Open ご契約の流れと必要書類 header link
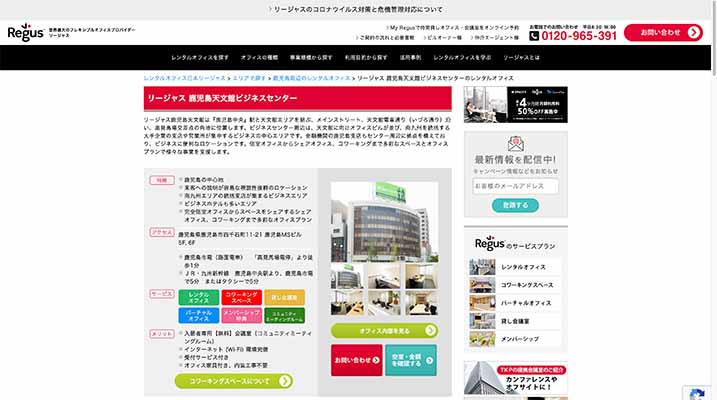Viewport: 717px width, 400px height. coord(385,37)
